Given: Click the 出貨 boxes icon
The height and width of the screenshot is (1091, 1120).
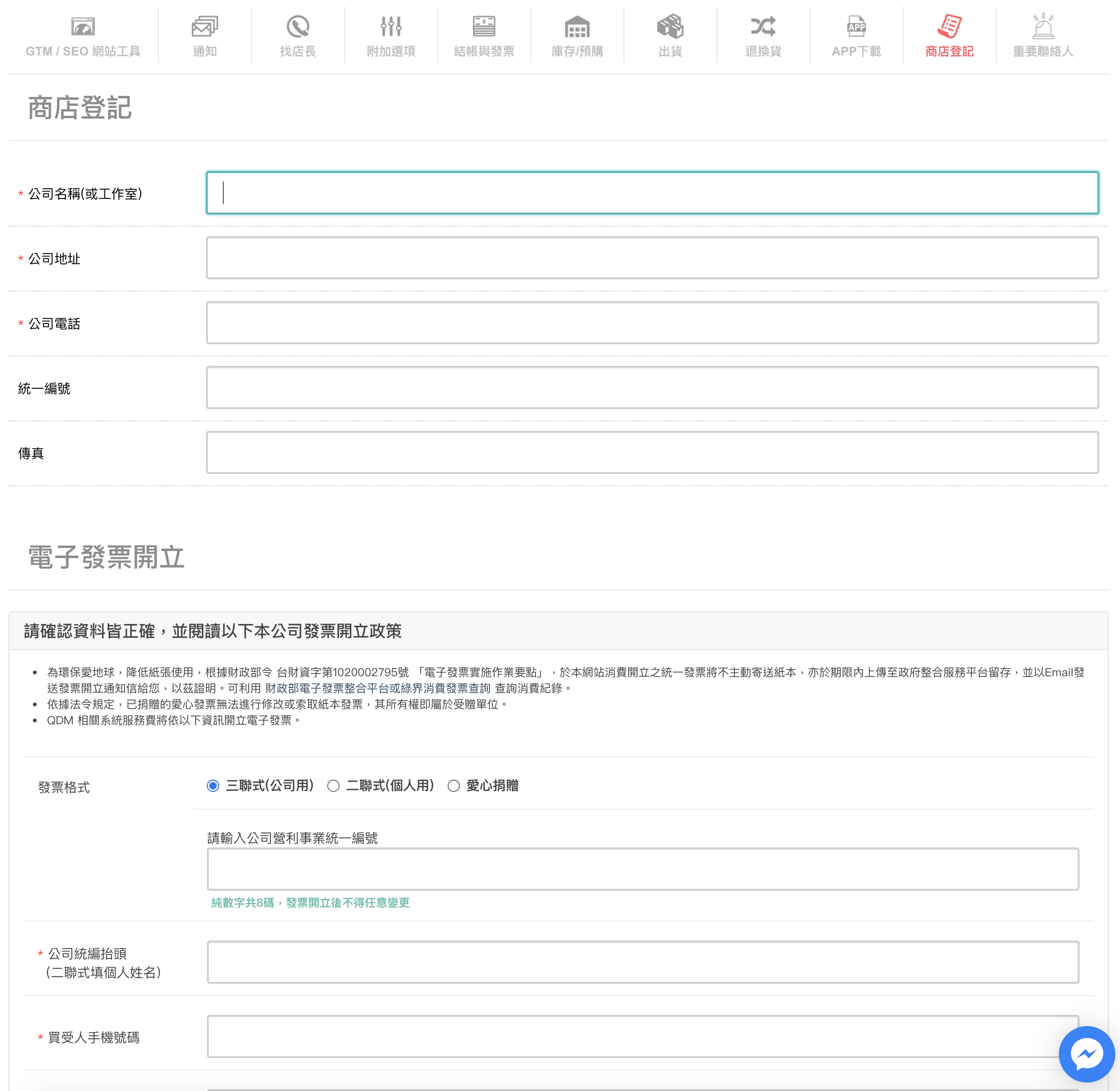Looking at the screenshot, I should click(x=670, y=26).
